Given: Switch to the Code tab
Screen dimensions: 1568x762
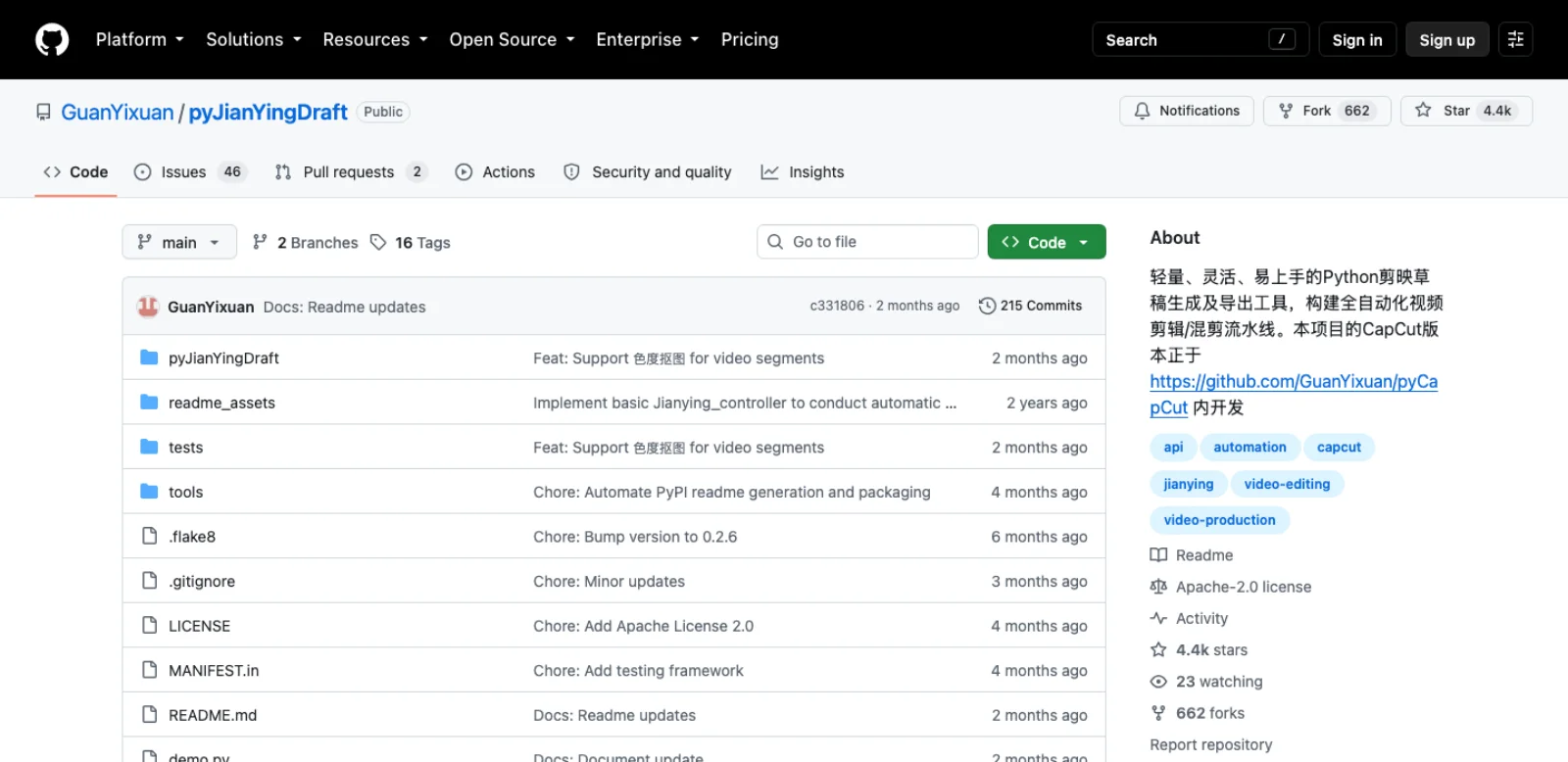Looking at the screenshot, I should tap(75, 172).
